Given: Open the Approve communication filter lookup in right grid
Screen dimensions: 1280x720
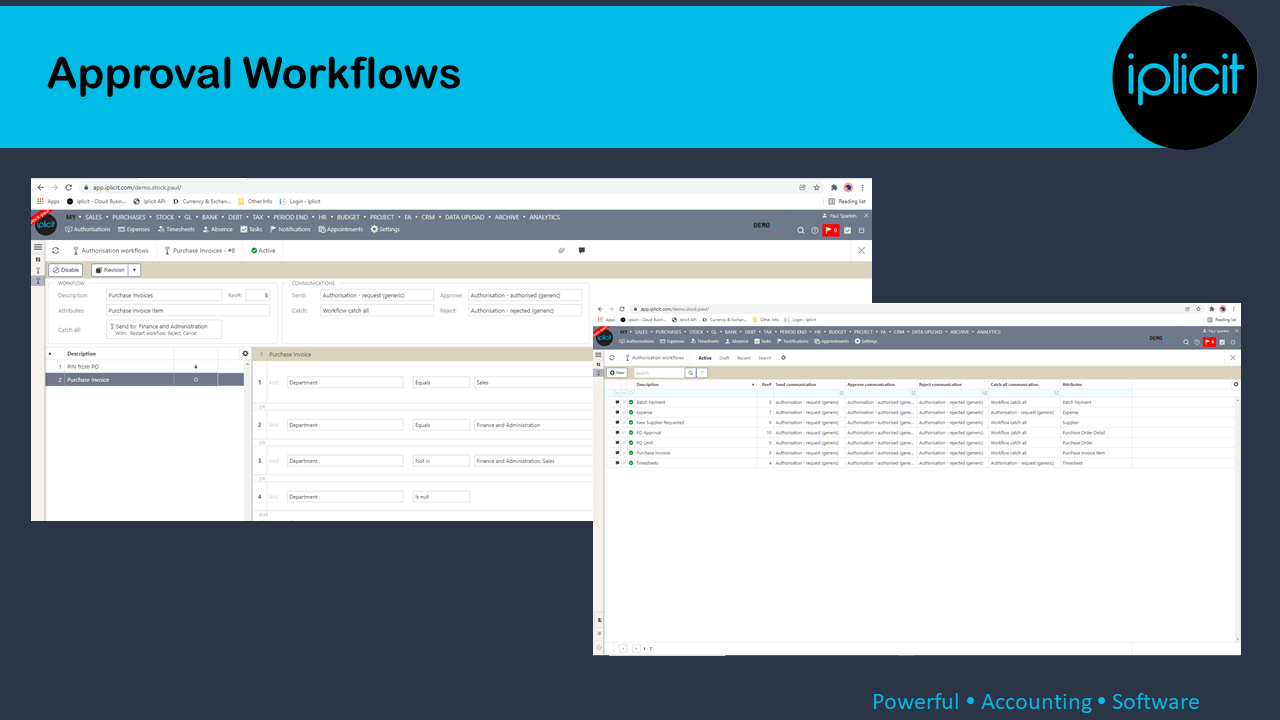Looking at the screenshot, I should pyautogui.click(x=914, y=393).
